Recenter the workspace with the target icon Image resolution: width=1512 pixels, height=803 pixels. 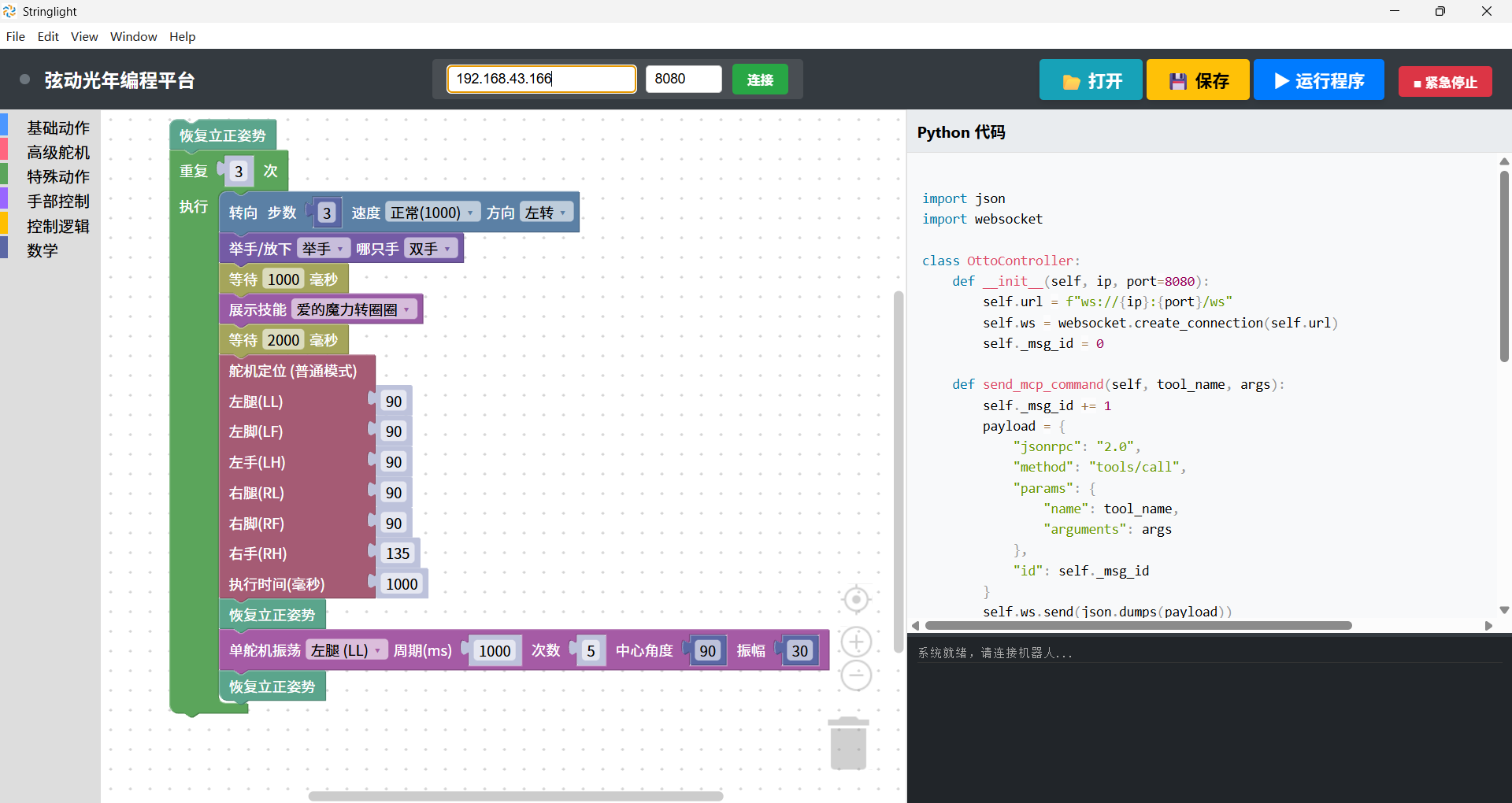point(857,599)
